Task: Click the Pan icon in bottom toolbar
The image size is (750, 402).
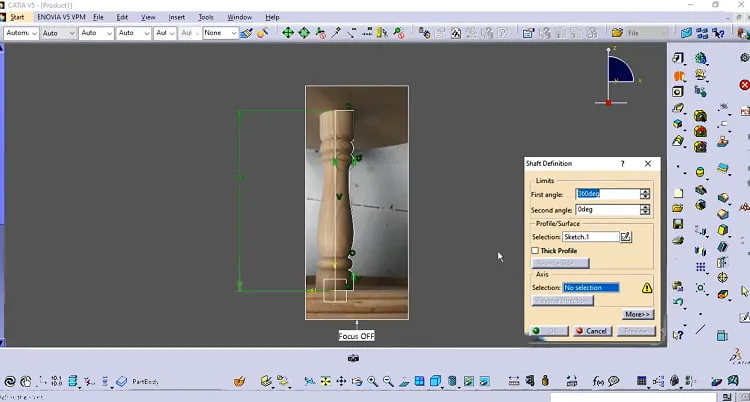Action: click(x=341, y=381)
